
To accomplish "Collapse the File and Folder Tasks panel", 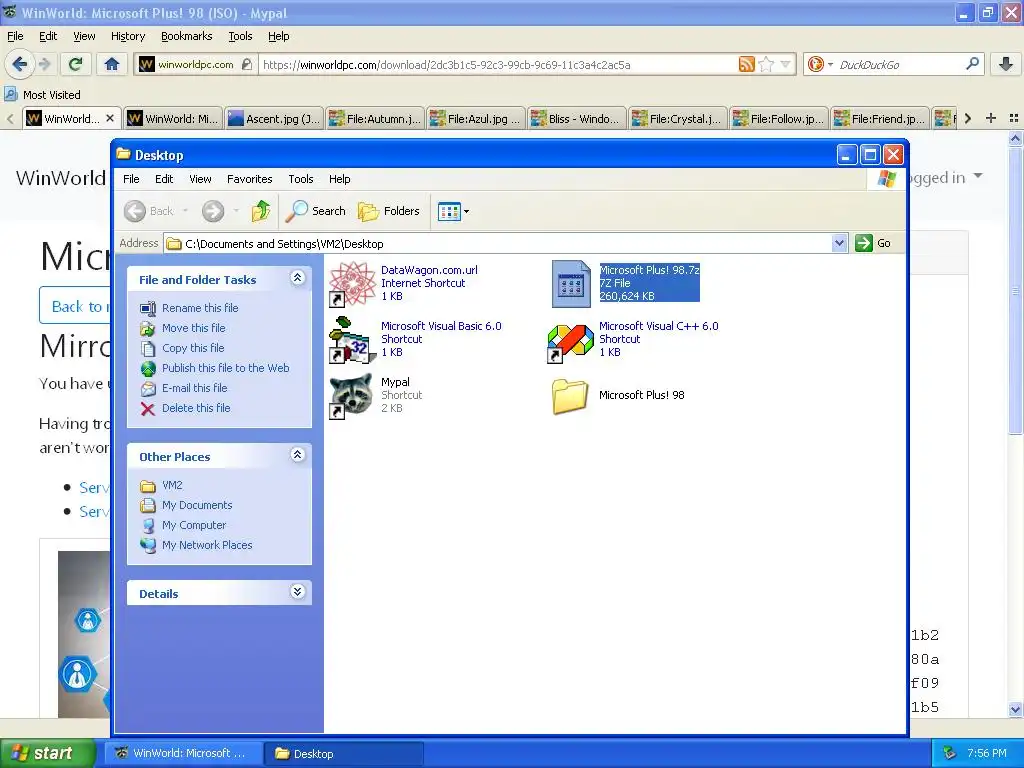I will pos(297,278).
